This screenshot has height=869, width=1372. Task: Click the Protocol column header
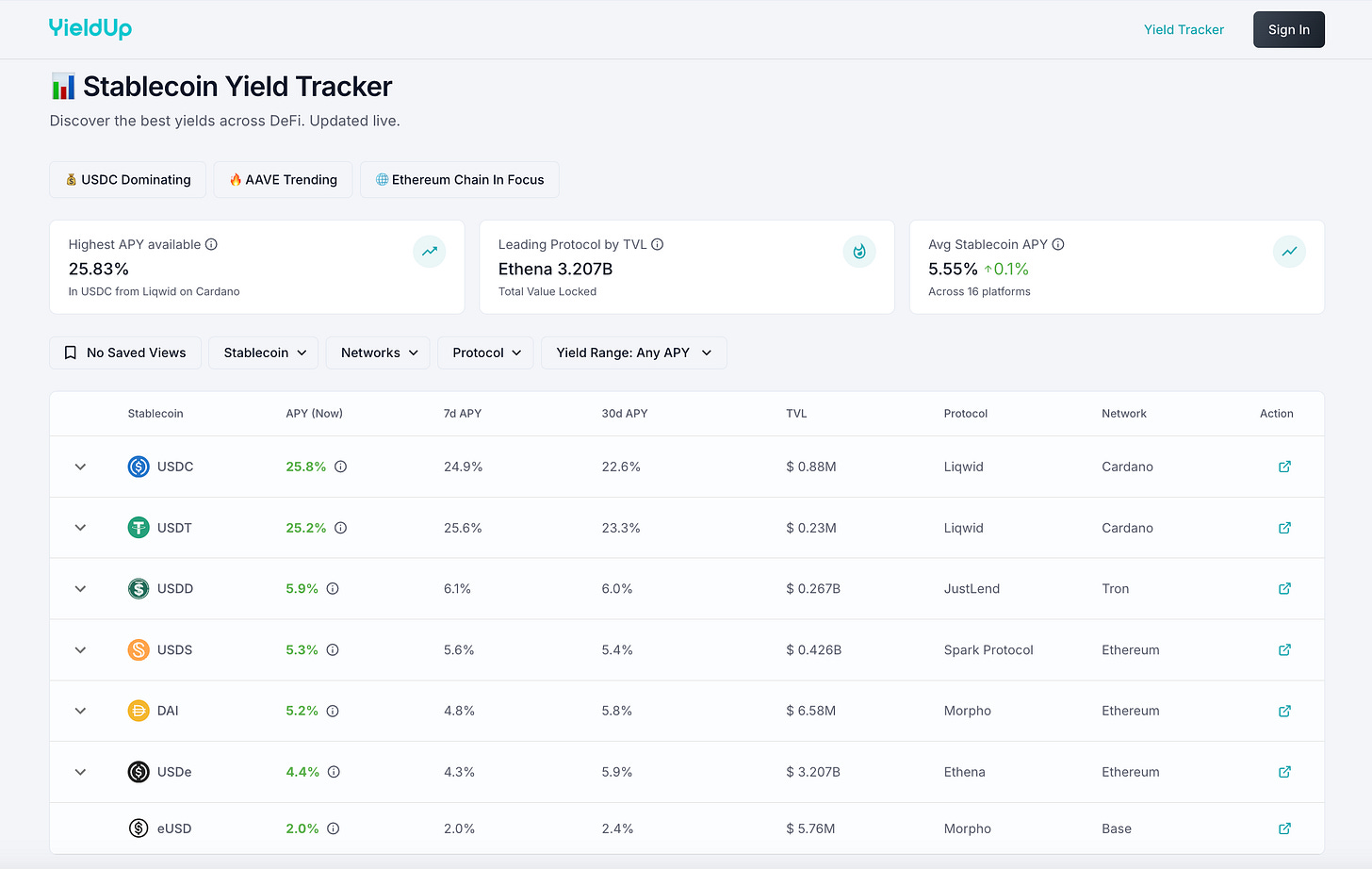click(x=966, y=414)
